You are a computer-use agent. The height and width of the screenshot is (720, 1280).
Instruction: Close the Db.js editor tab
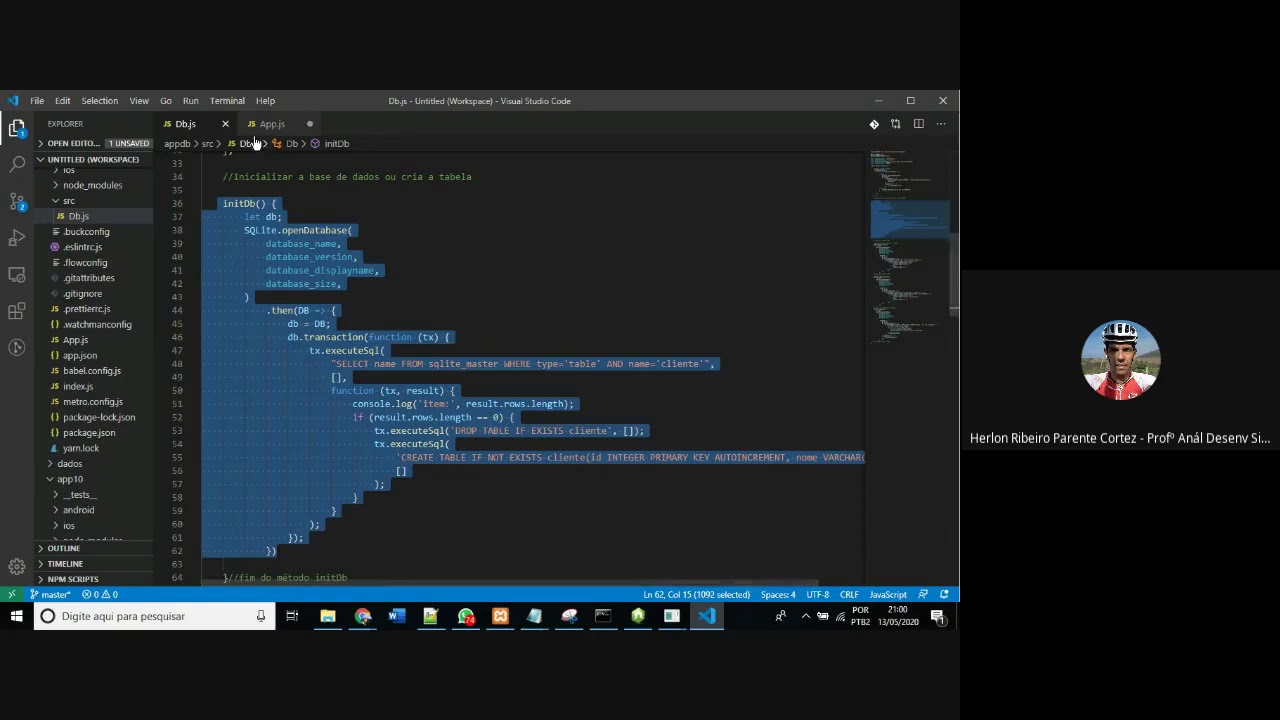(x=225, y=124)
